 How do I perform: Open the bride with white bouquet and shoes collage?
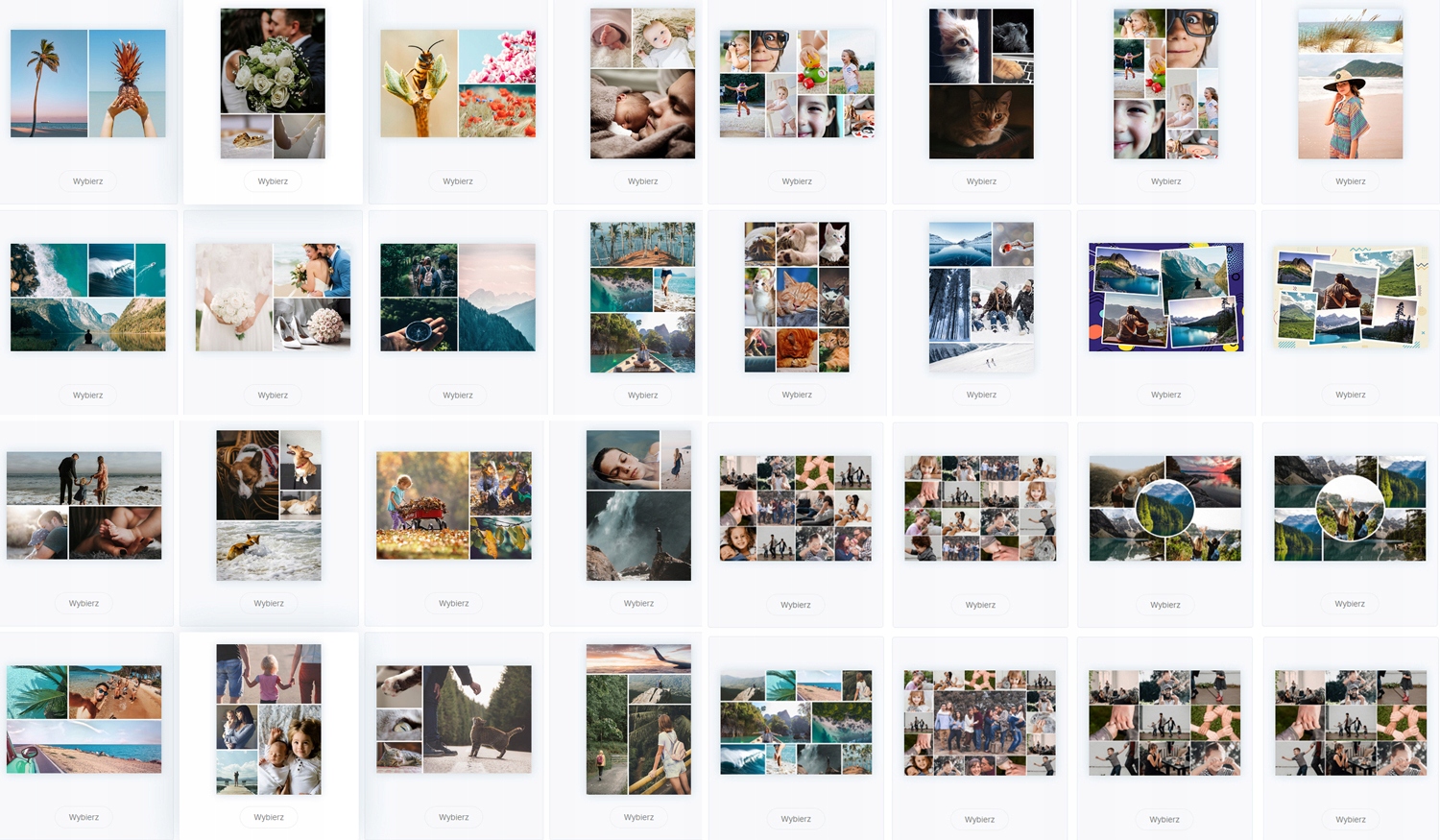(x=273, y=298)
